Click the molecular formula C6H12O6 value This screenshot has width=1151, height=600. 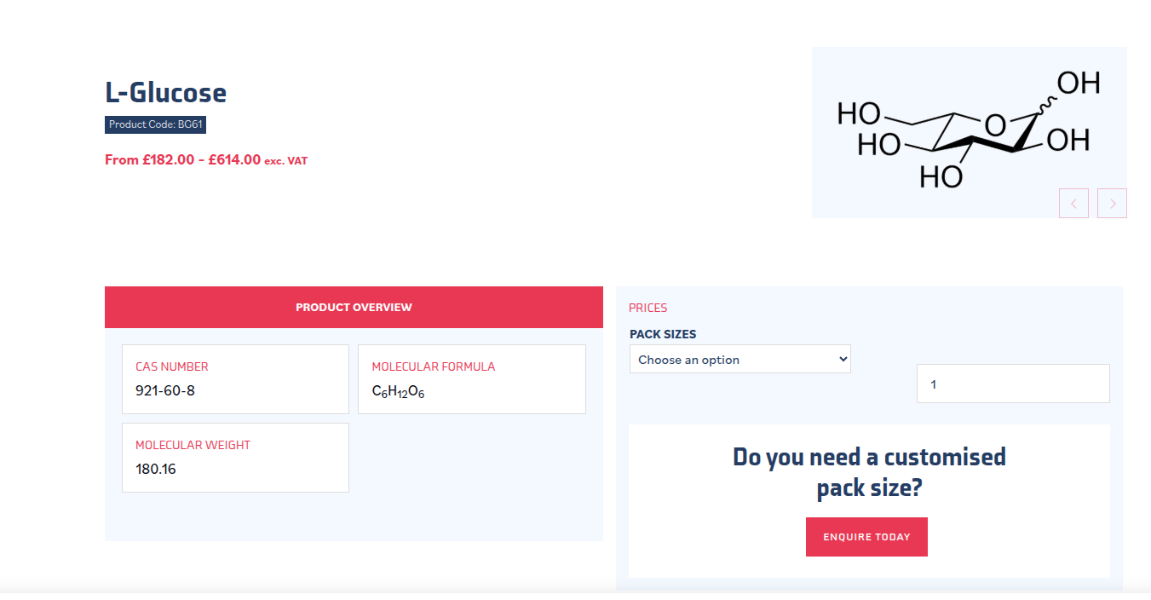click(x=398, y=392)
